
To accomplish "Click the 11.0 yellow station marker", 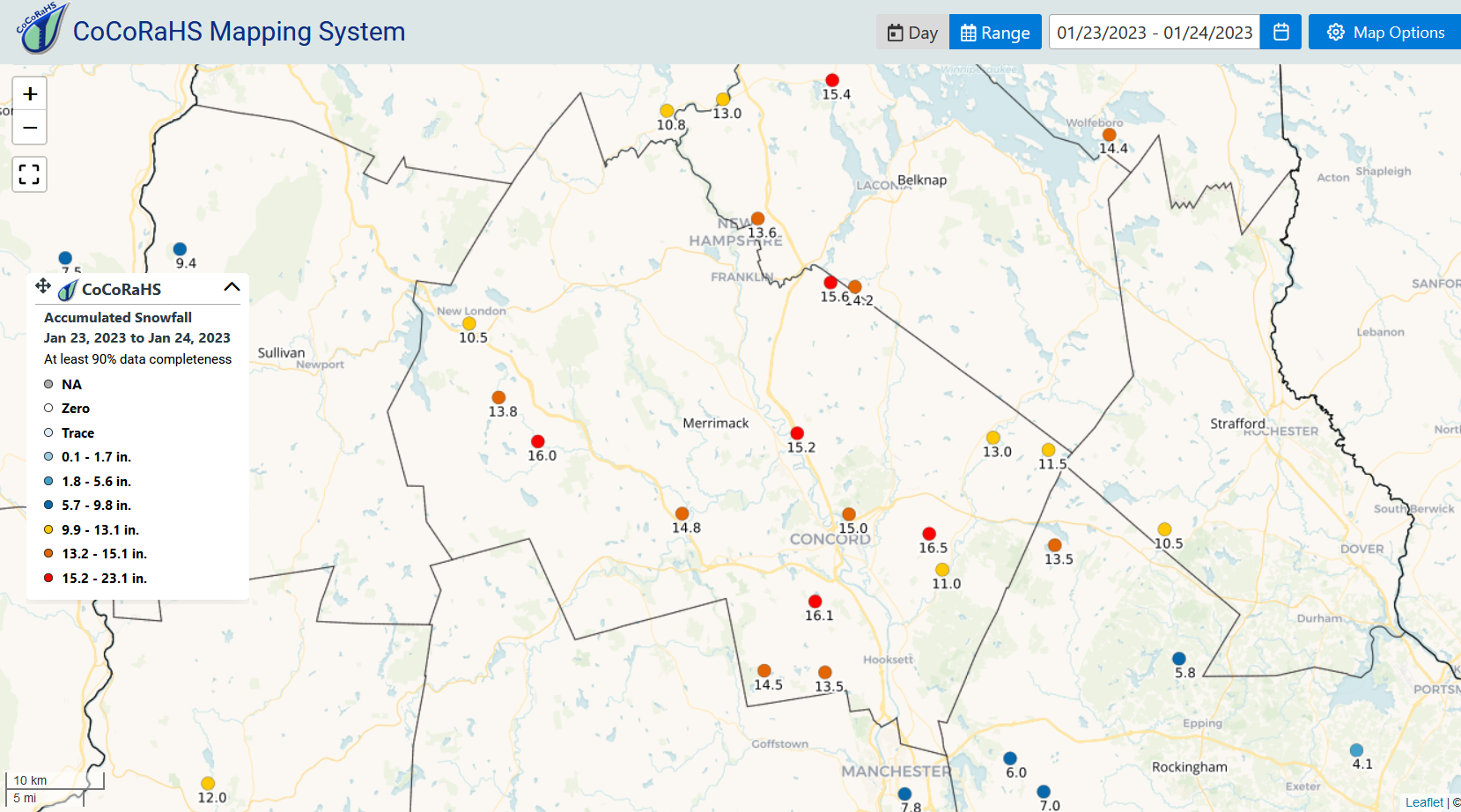I will [x=942, y=570].
